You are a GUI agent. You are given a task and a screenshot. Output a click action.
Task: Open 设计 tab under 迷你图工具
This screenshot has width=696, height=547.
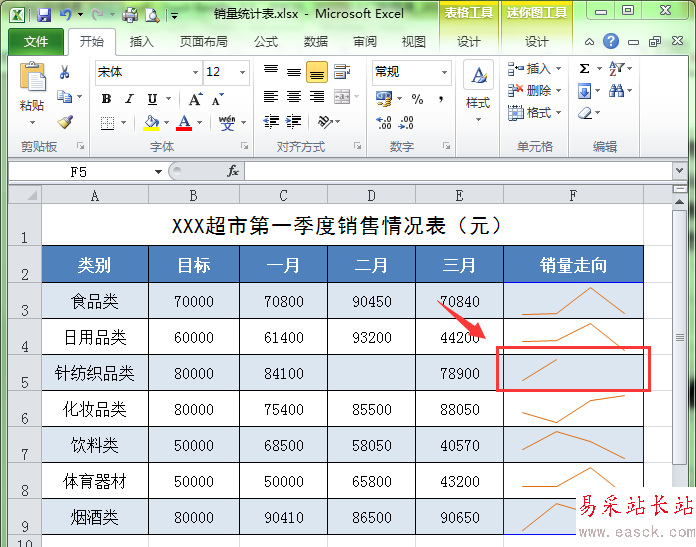point(537,42)
